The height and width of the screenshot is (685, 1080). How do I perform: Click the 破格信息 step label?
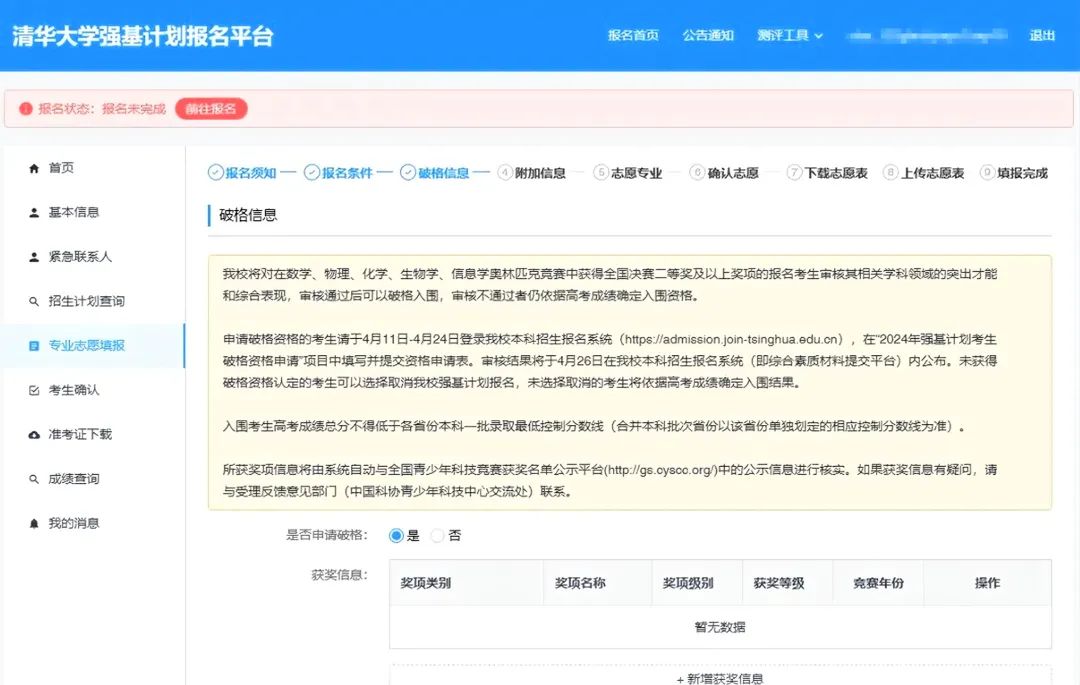click(444, 173)
